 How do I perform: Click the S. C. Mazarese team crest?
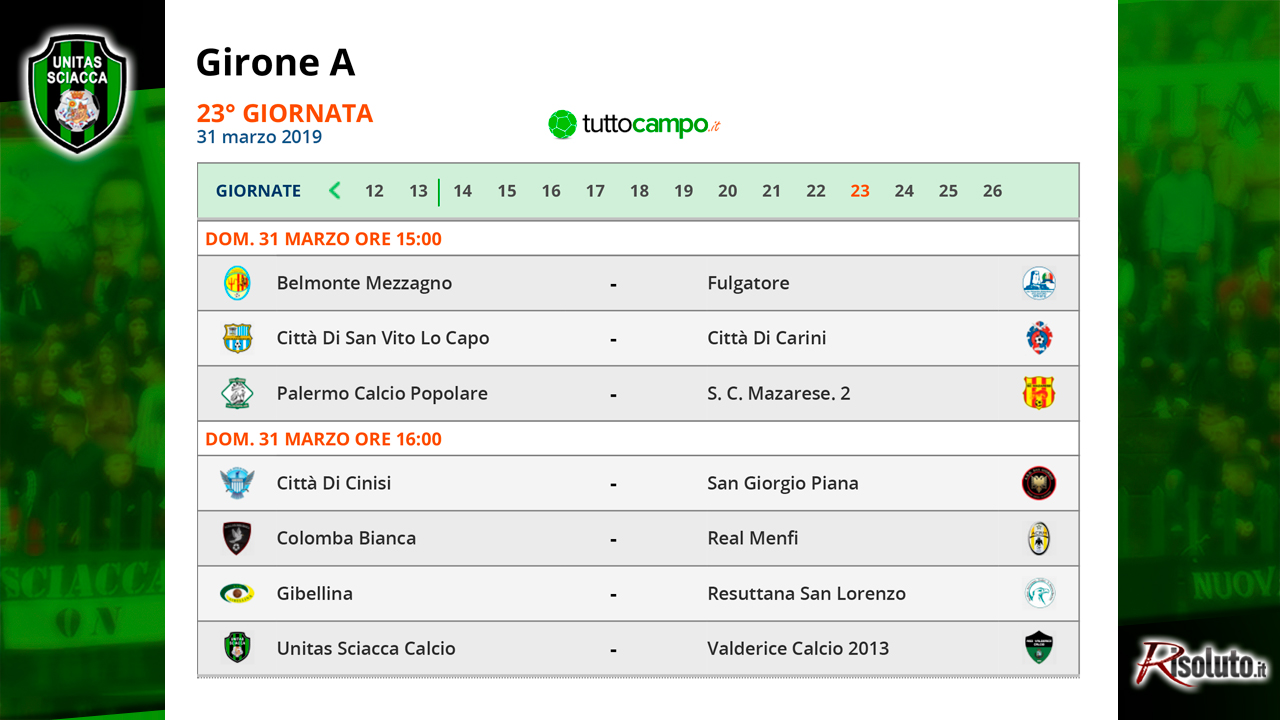pyautogui.click(x=1039, y=393)
